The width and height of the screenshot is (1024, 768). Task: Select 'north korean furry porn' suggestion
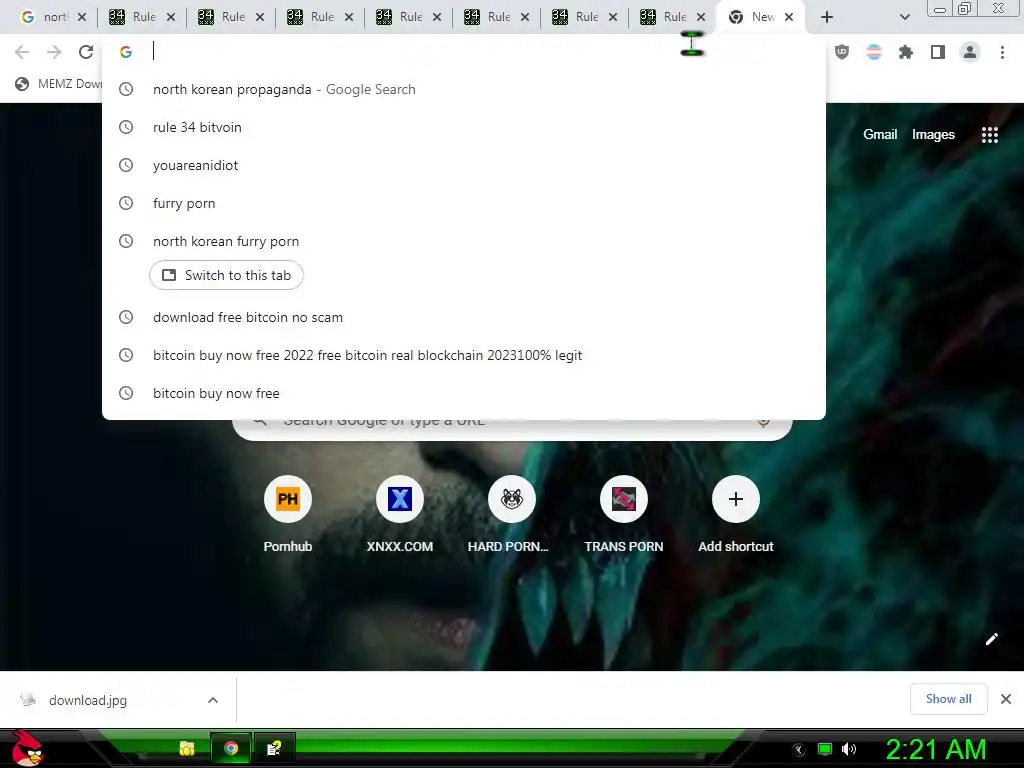(x=464, y=241)
